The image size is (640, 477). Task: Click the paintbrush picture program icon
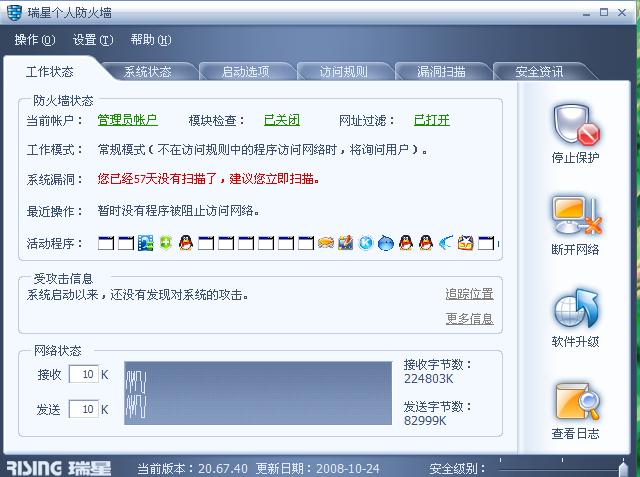tap(345, 243)
